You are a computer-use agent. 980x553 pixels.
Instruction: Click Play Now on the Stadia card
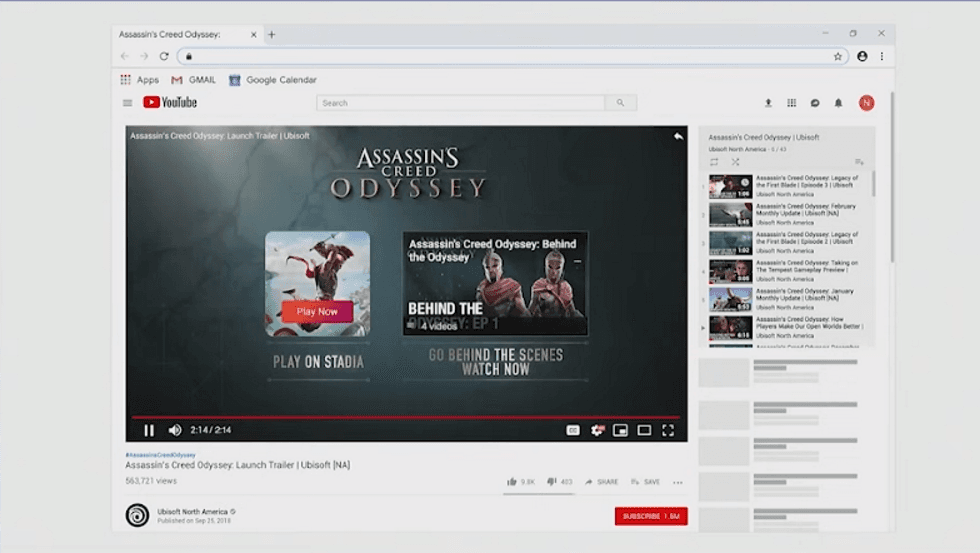[317, 312]
